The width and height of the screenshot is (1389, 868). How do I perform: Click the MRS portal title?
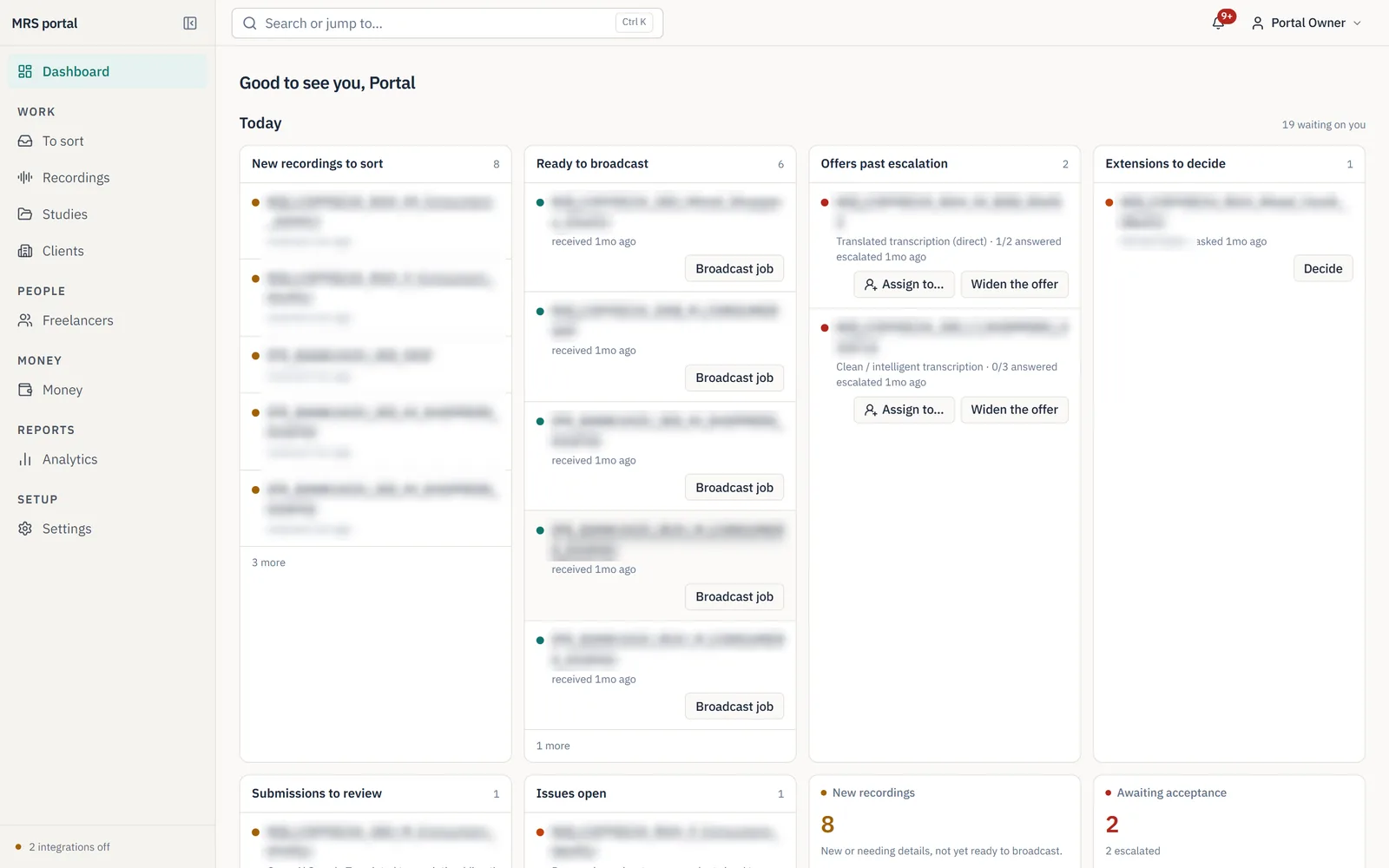click(x=44, y=23)
